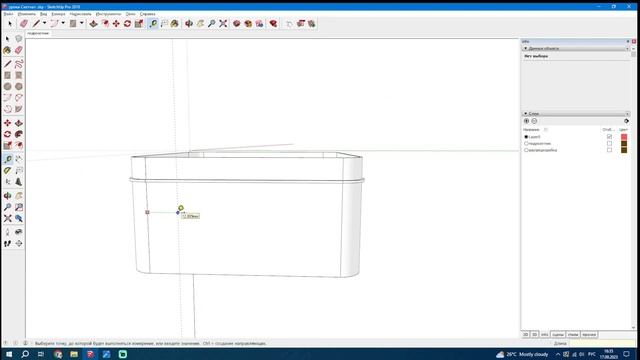
Task: Set the middle layer as active layer
Action: (x=526, y=144)
